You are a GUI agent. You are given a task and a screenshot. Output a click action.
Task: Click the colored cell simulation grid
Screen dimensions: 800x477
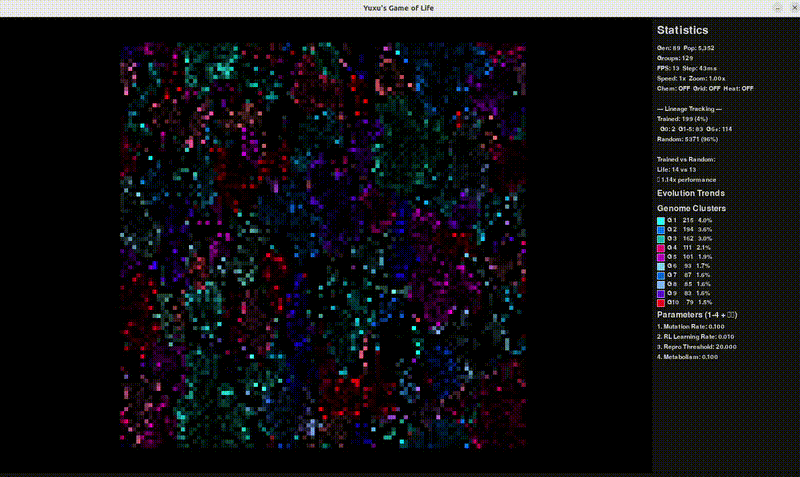(323, 245)
